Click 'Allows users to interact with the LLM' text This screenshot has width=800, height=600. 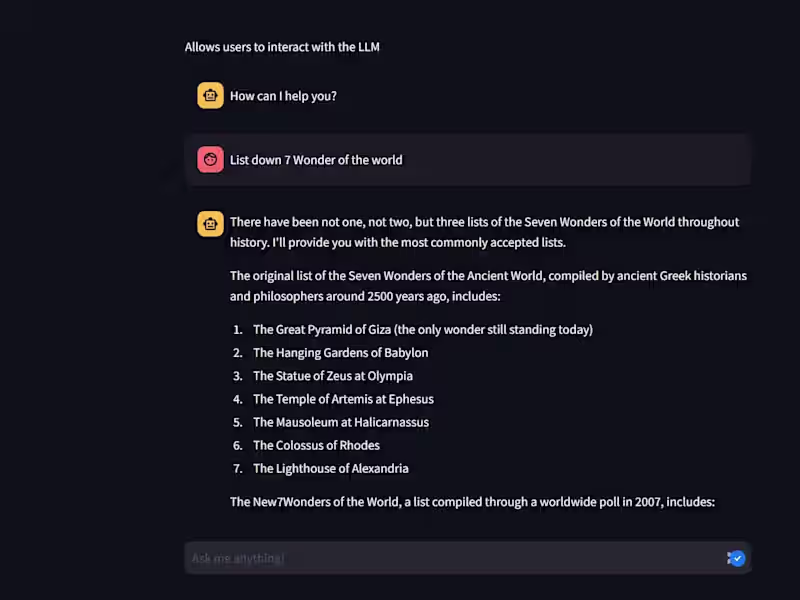(282, 47)
